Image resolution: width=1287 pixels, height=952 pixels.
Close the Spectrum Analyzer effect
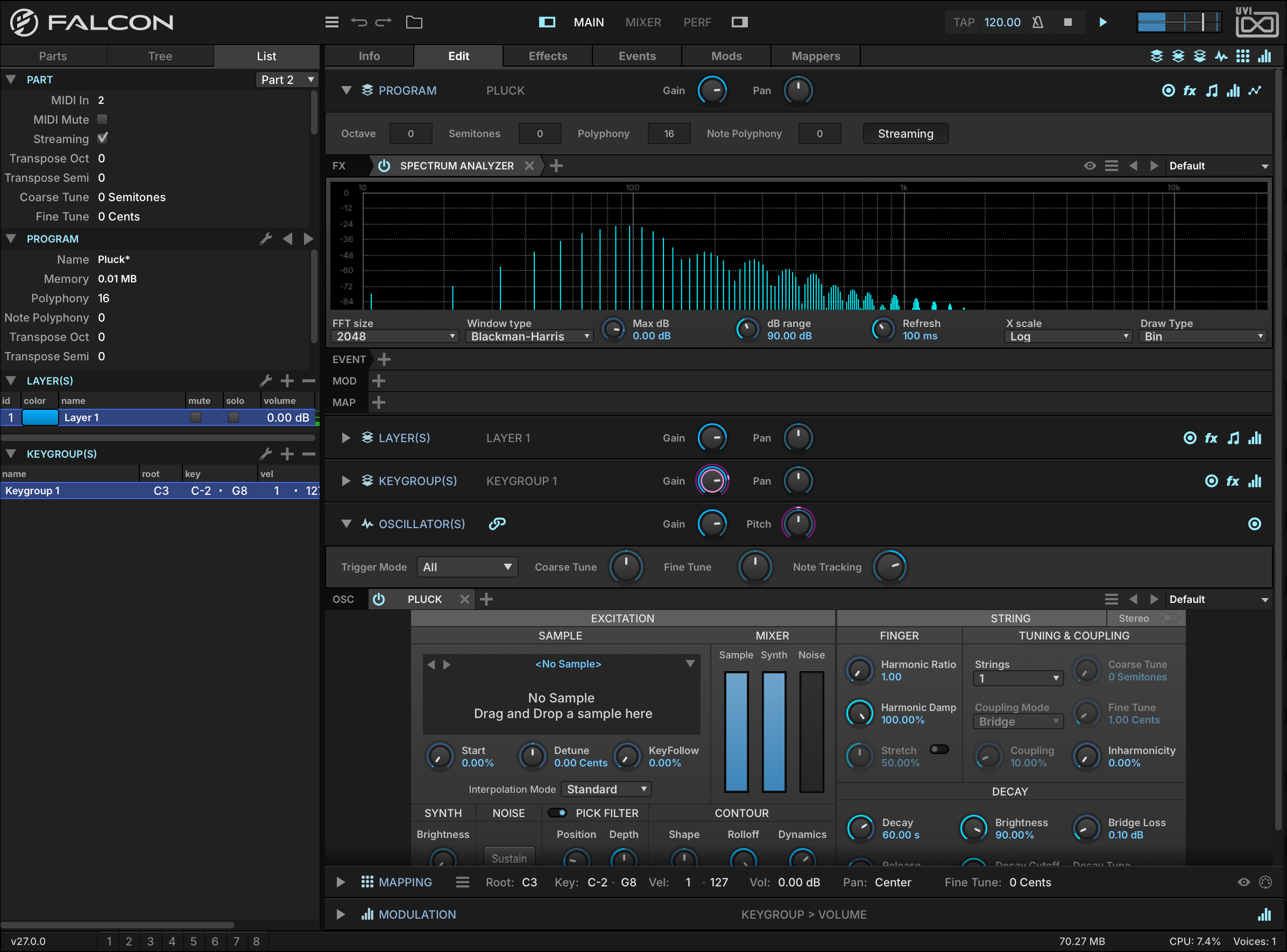(x=529, y=166)
